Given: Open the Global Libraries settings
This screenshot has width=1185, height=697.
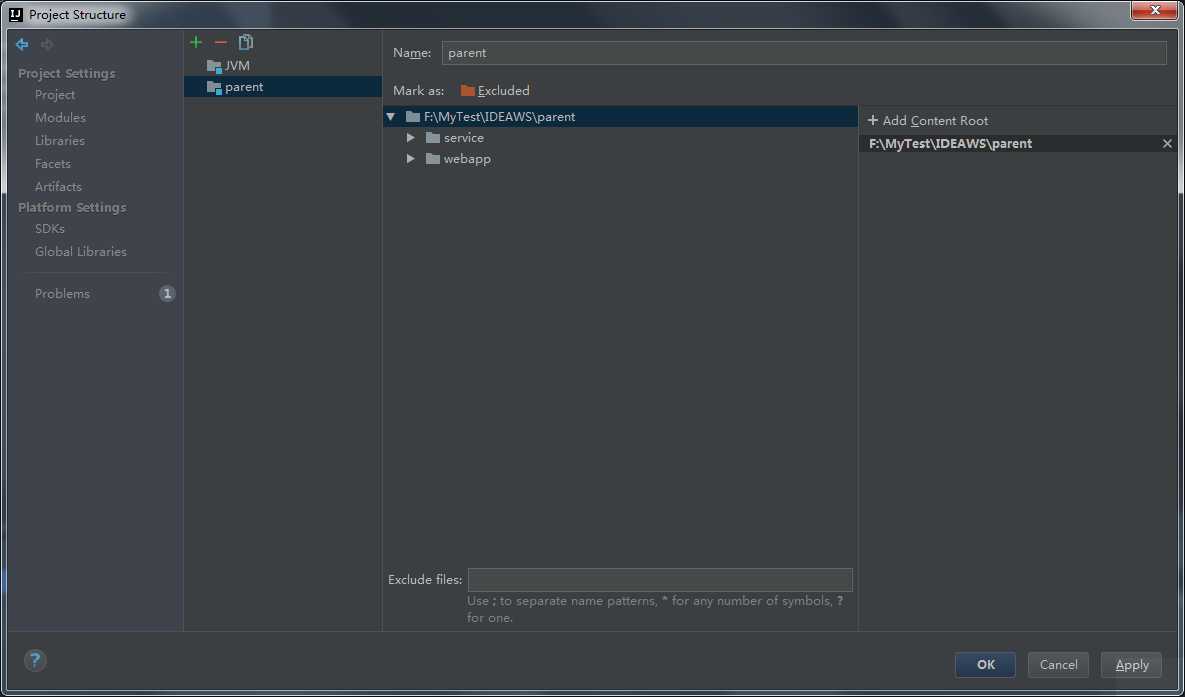Looking at the screenshot, I should 81,252.
